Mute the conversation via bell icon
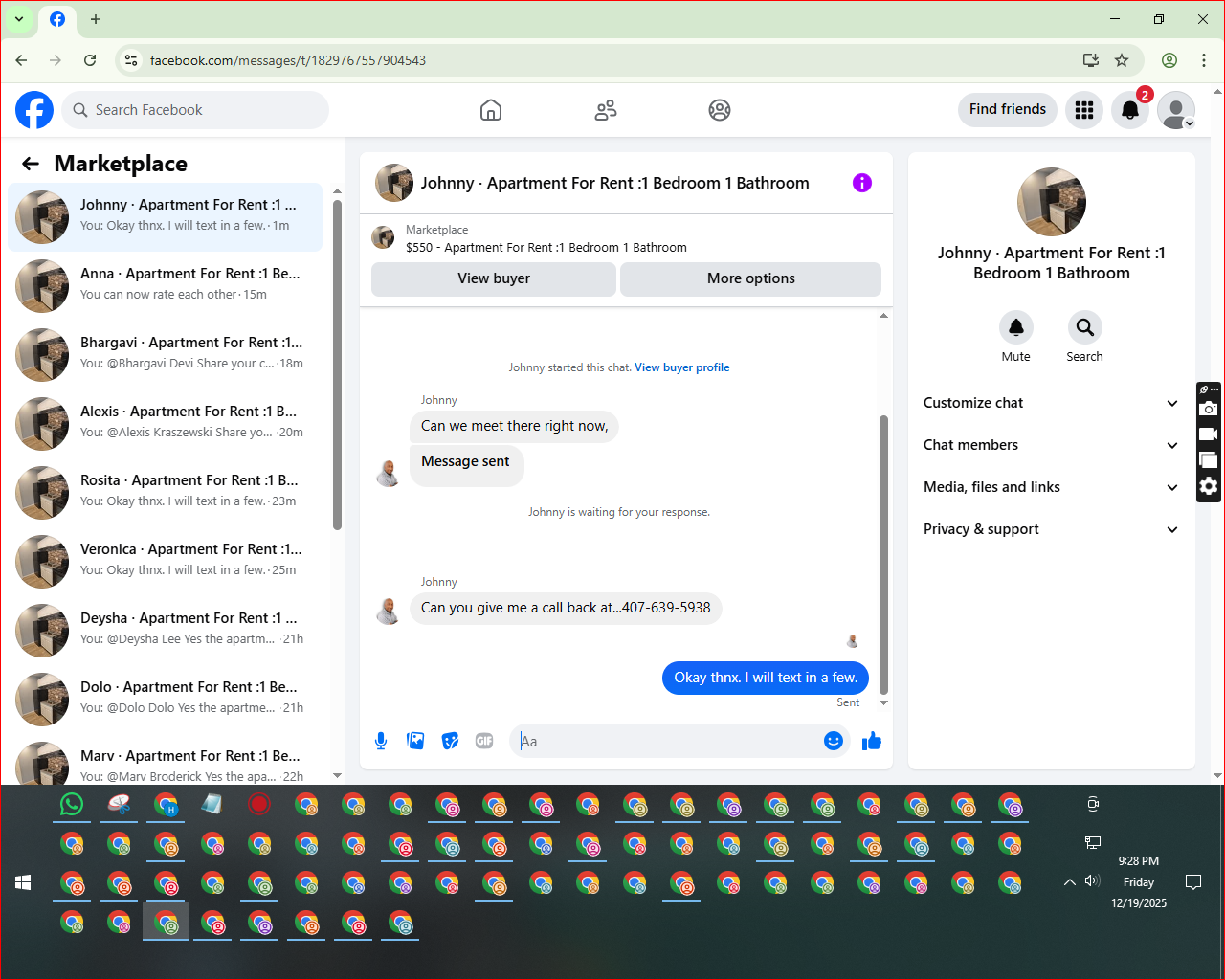This screenshot has width=1225, height=980. point(1016,327)
